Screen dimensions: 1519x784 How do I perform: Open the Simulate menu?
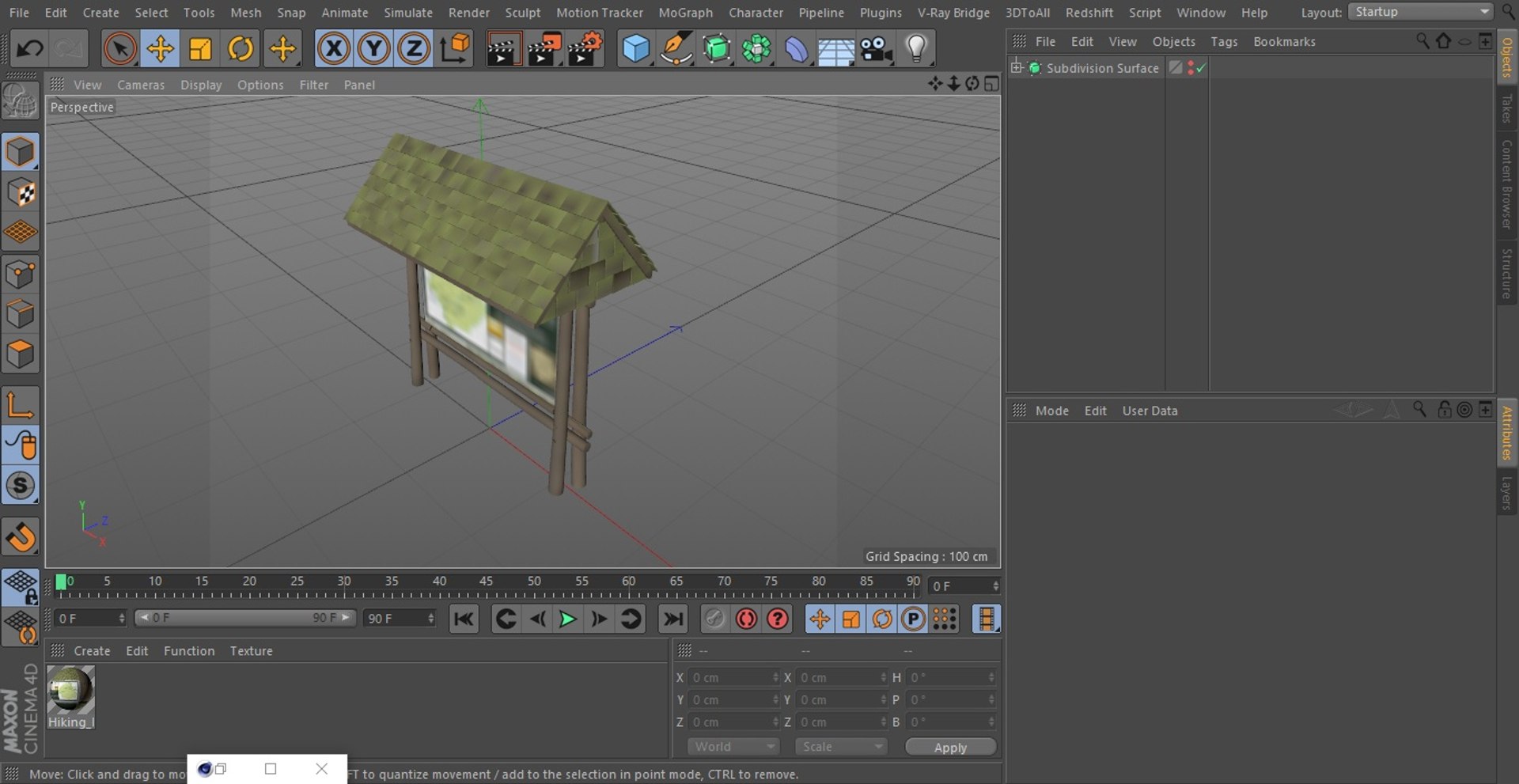coord(408,13)
